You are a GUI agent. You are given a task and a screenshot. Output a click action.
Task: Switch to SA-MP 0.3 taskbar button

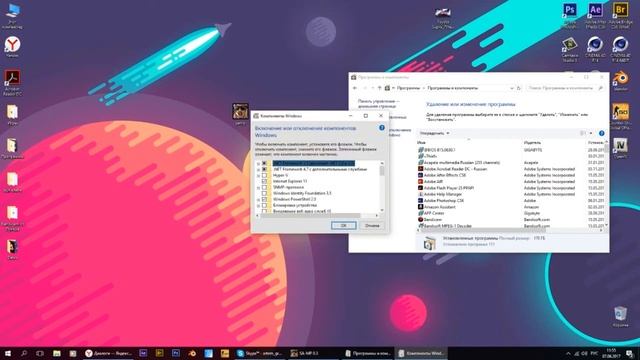coord(313,353)
